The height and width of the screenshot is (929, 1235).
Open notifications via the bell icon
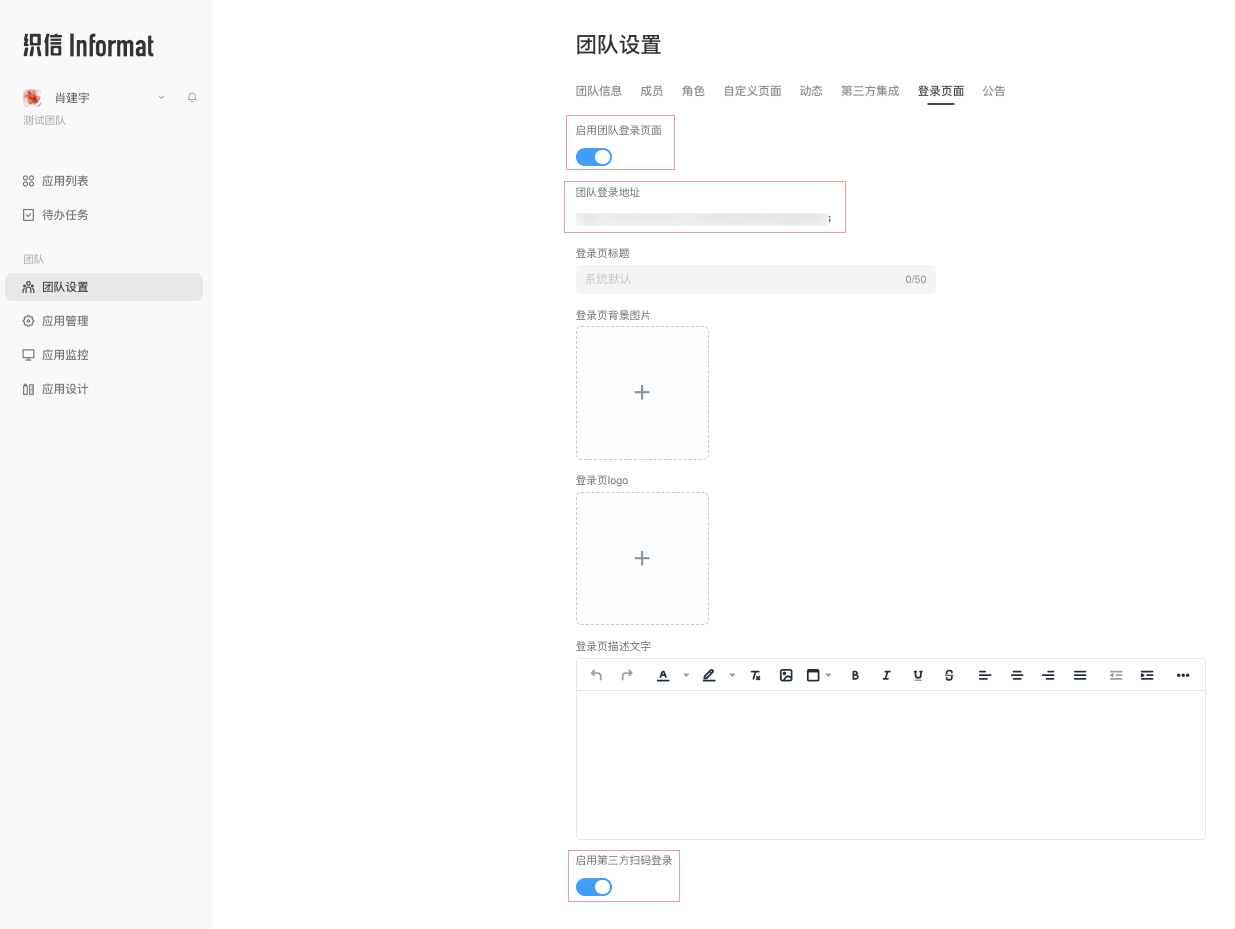[x=191, y=97]
